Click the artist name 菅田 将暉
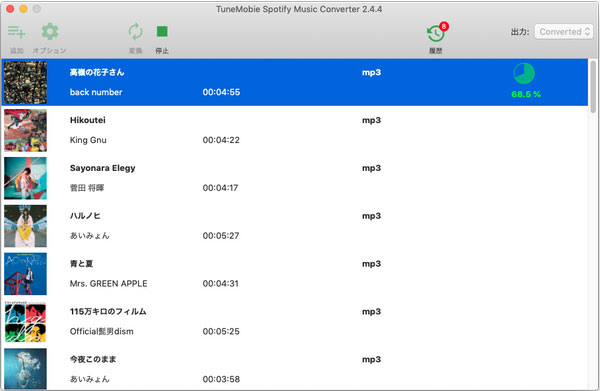The height and width of the screenshot is (391, 600). [x=87, y=188]
